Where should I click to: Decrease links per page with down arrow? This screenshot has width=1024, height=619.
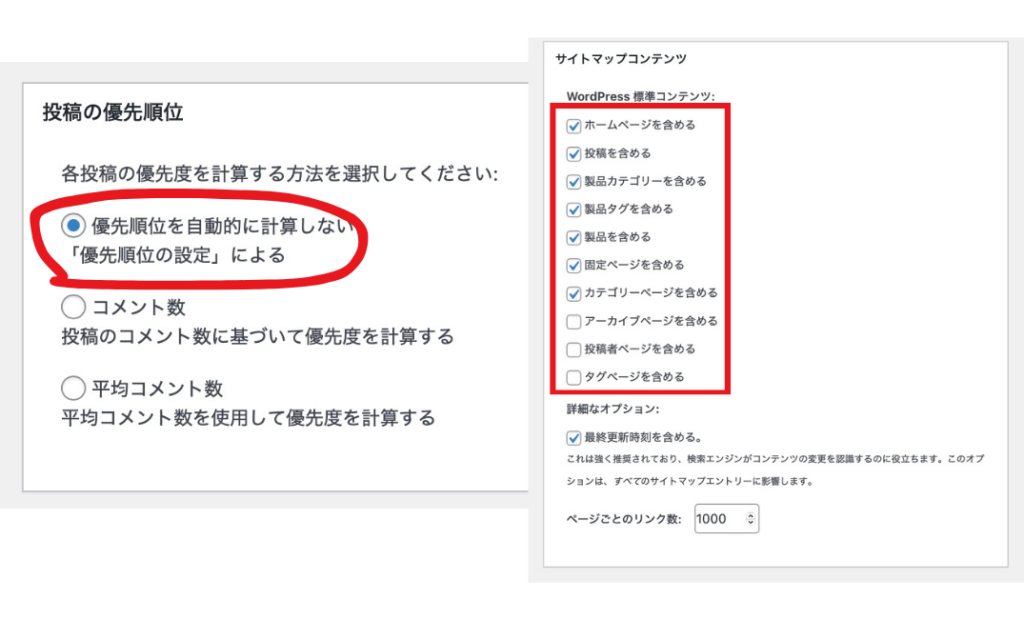click(751, 524)
